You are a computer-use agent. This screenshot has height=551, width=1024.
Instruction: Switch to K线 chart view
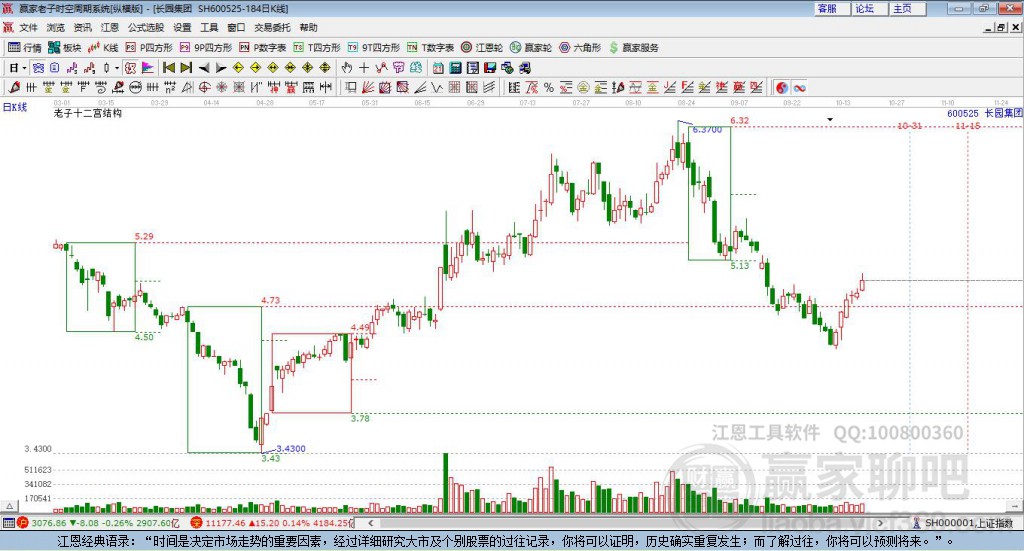(x=103, y=48)
